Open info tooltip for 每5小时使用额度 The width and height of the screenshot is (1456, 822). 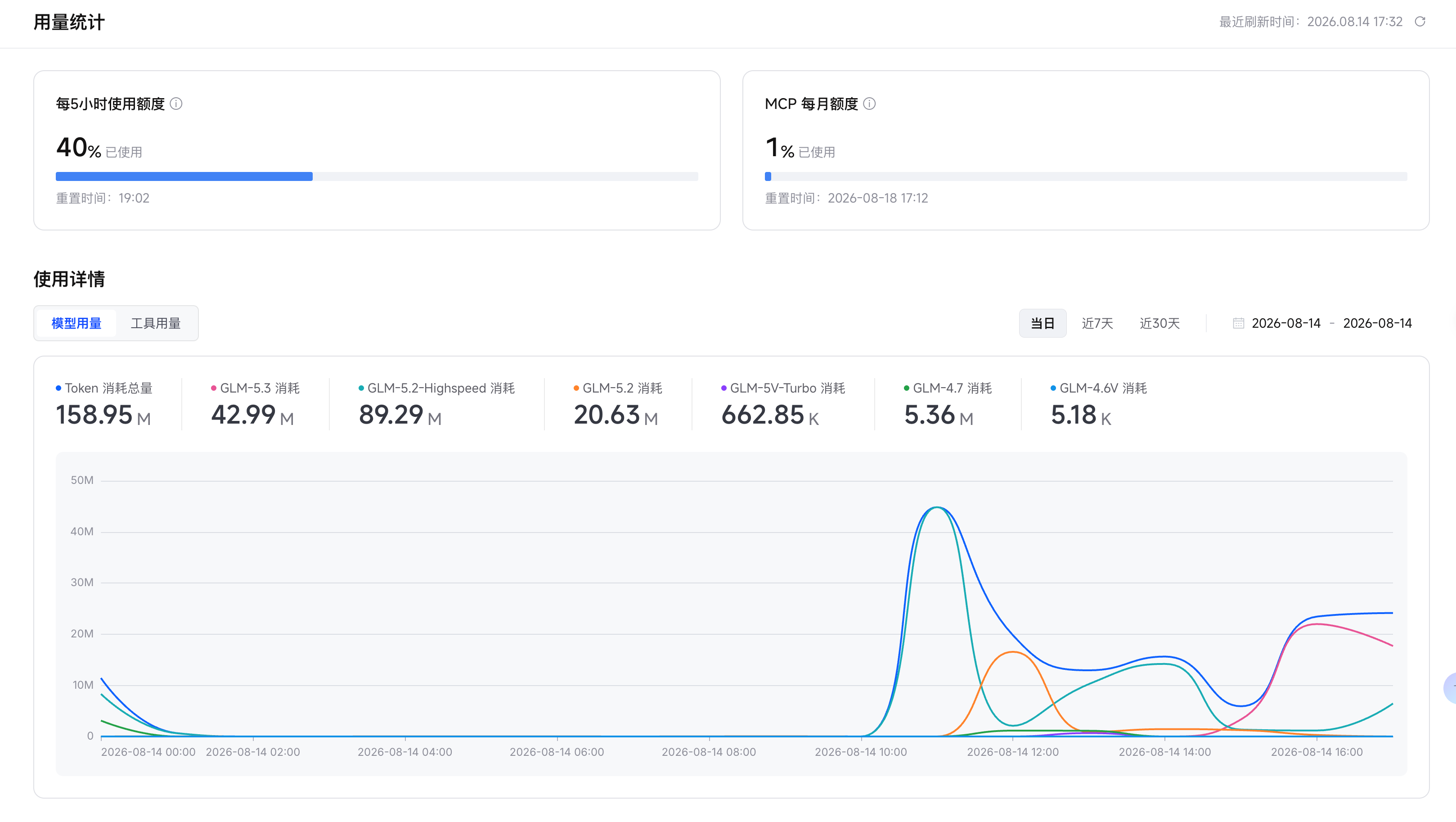coord(176,104)
